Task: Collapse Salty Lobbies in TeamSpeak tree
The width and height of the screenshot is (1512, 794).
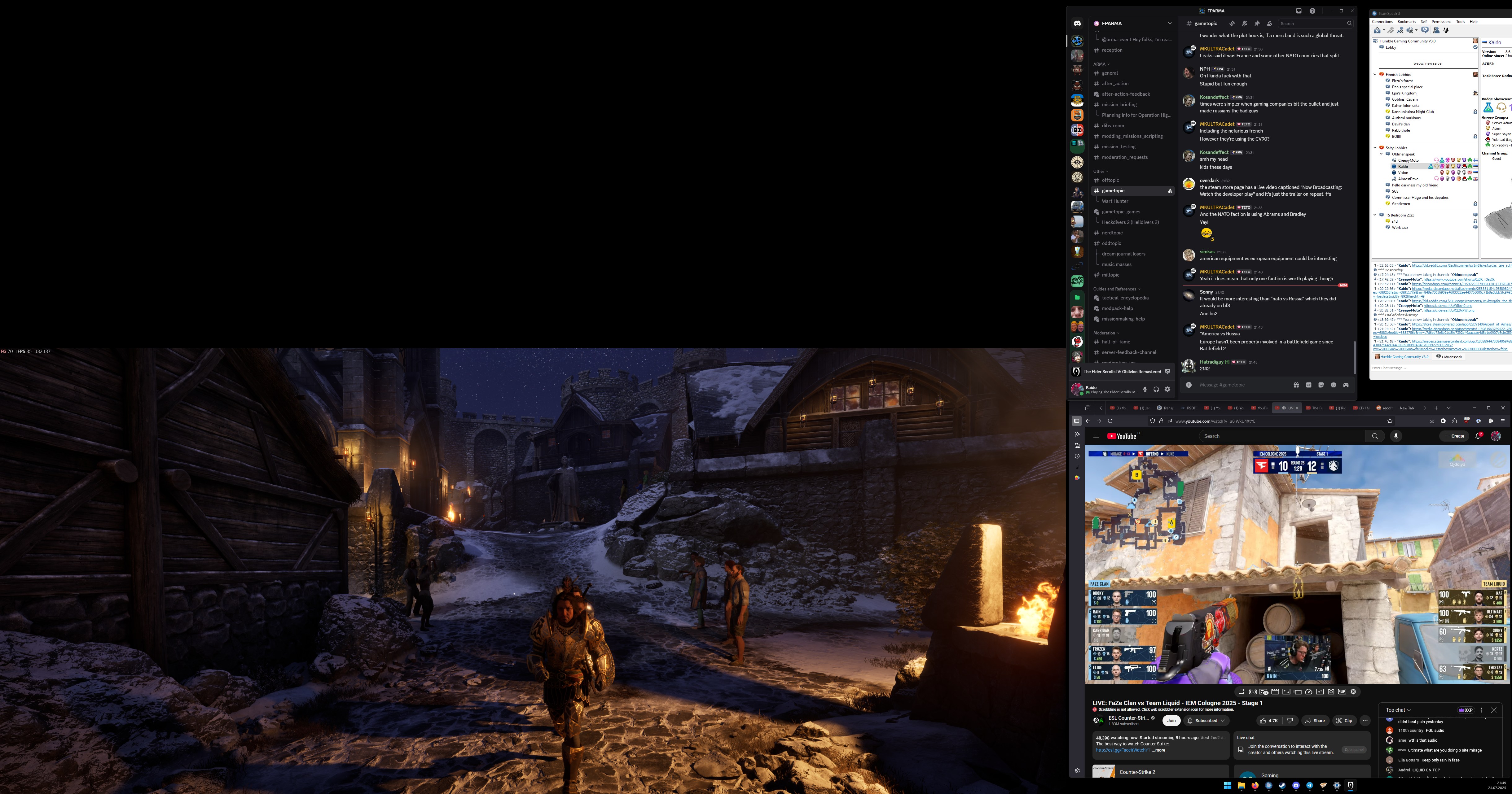Action: 1375,148
